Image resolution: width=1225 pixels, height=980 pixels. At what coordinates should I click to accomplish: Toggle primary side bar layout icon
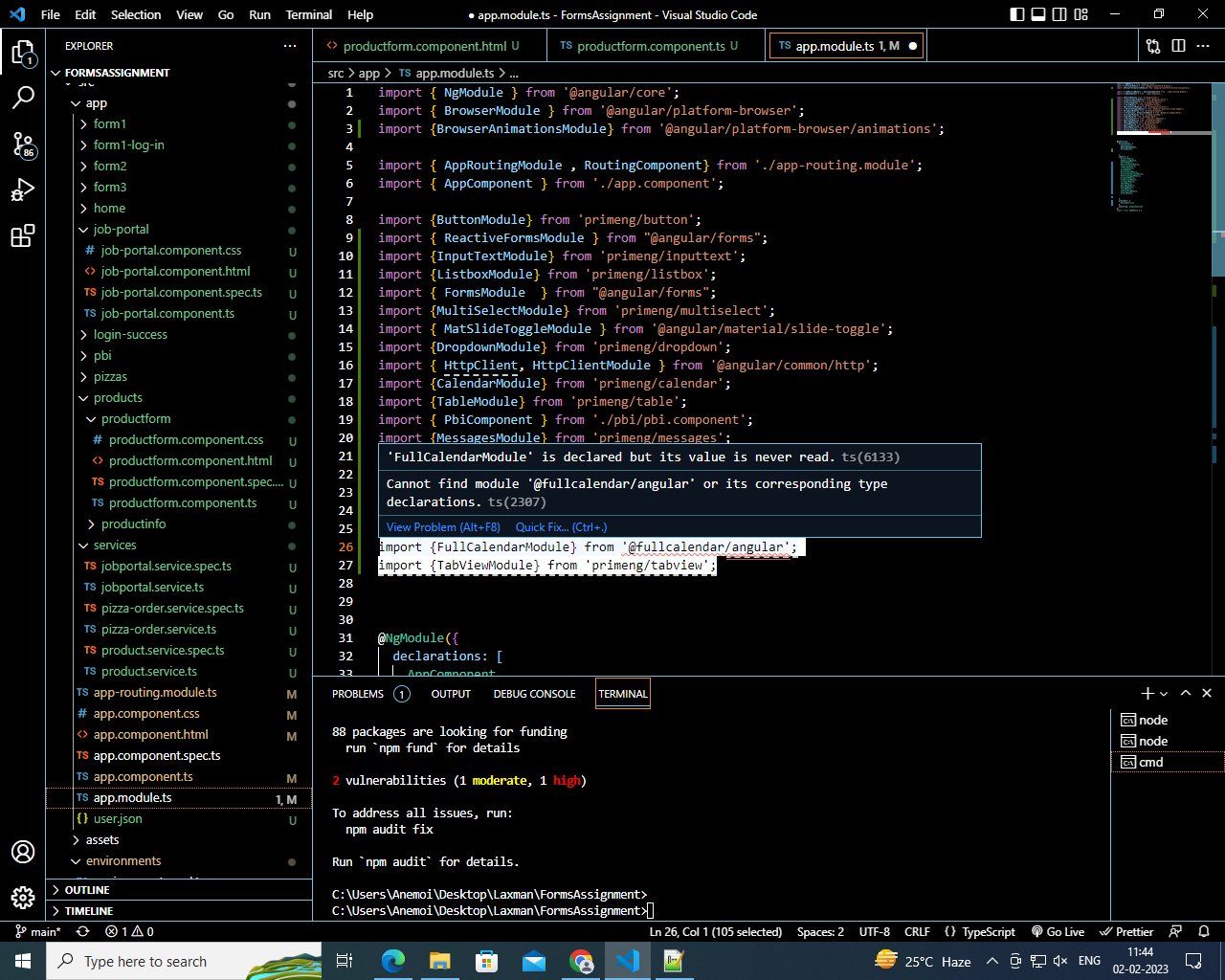[1017, 14]
